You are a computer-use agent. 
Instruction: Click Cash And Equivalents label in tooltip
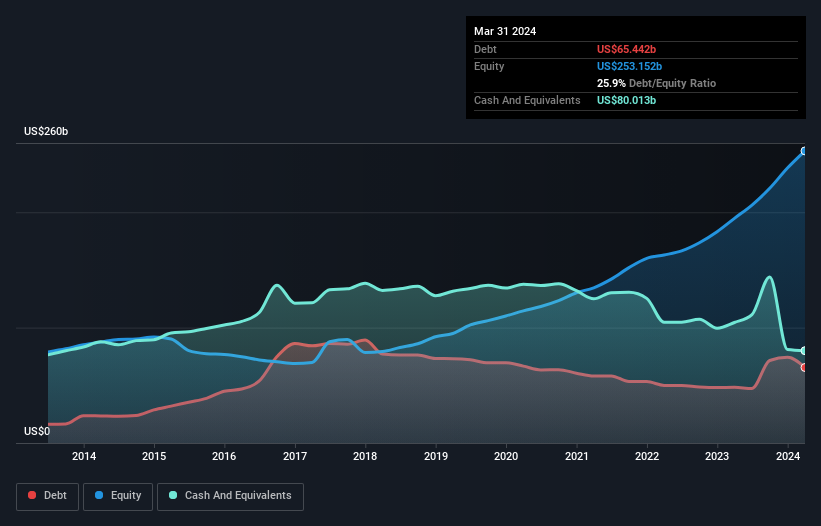pos(527,100)
